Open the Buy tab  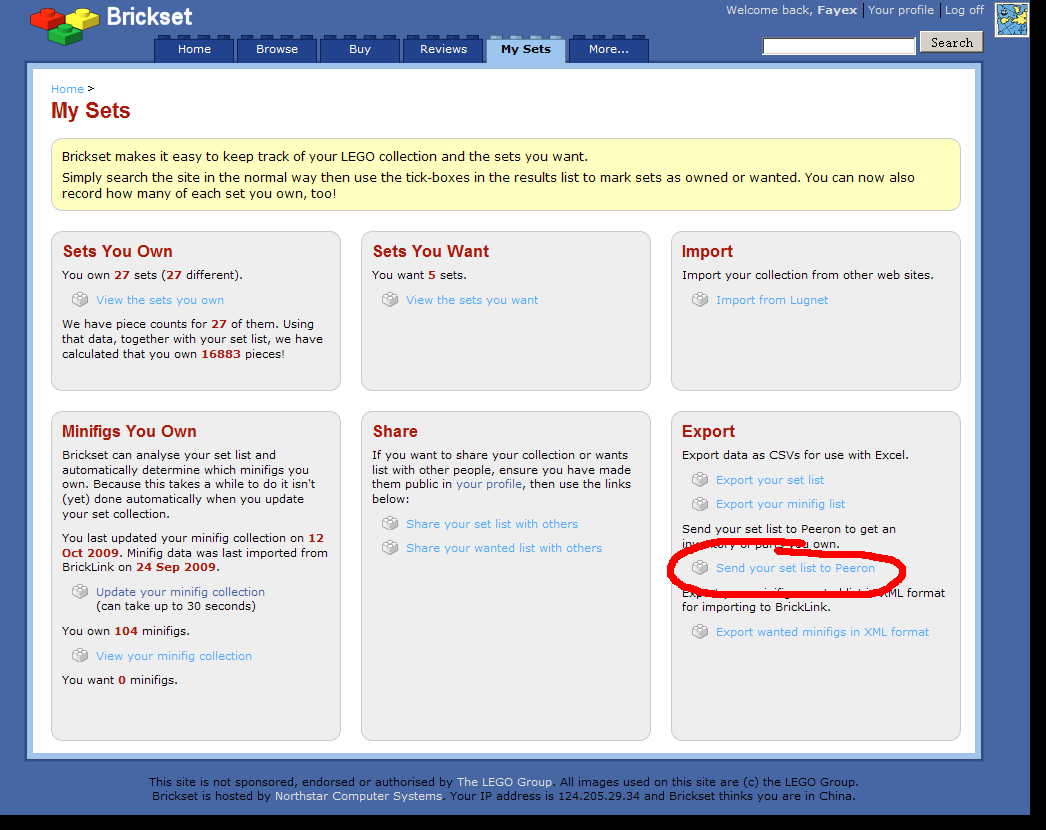point(360,49)
